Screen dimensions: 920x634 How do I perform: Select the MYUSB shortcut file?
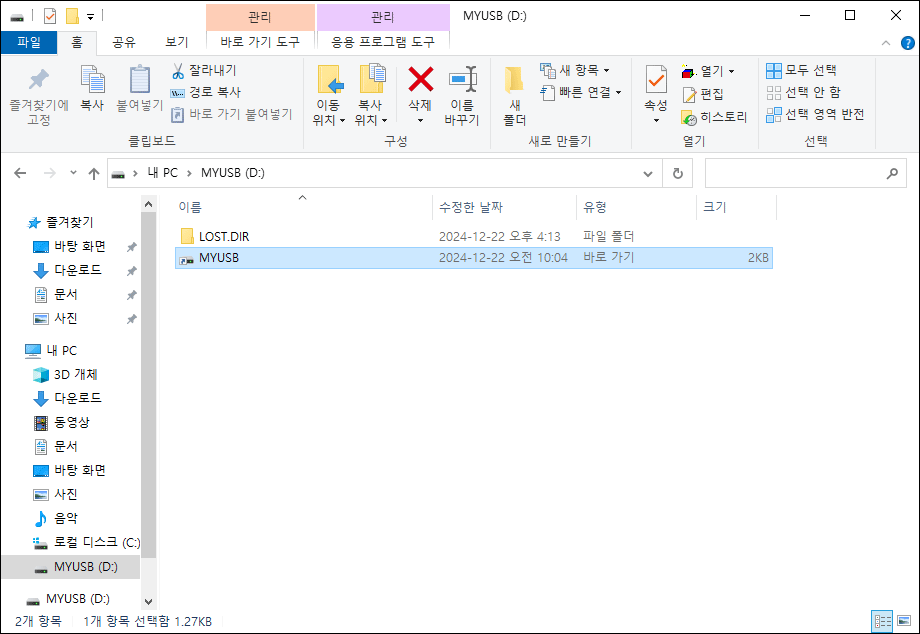pyautogui.click(x=473, y=258)
